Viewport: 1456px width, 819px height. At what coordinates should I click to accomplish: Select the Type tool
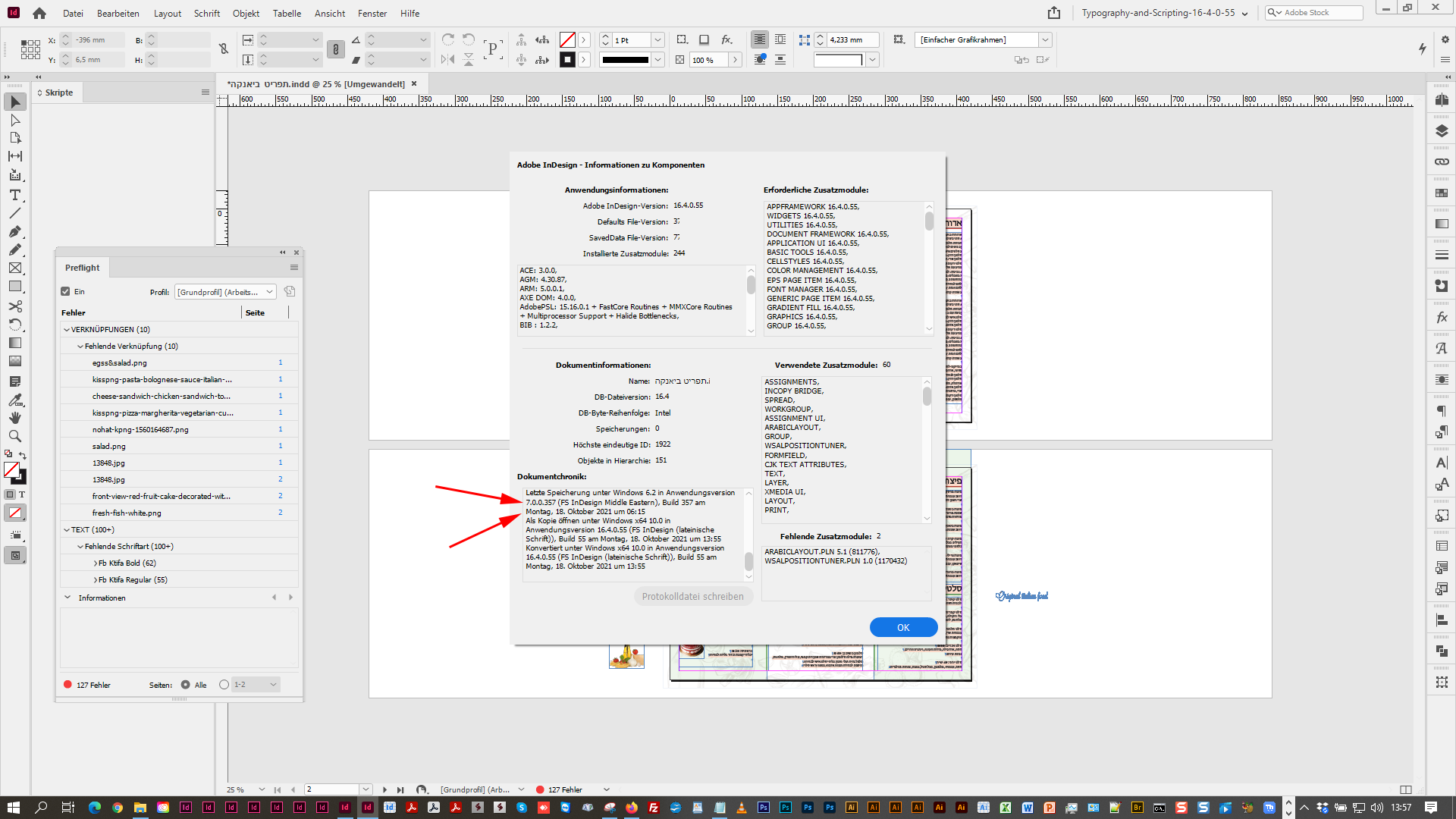tap(14, 195)
